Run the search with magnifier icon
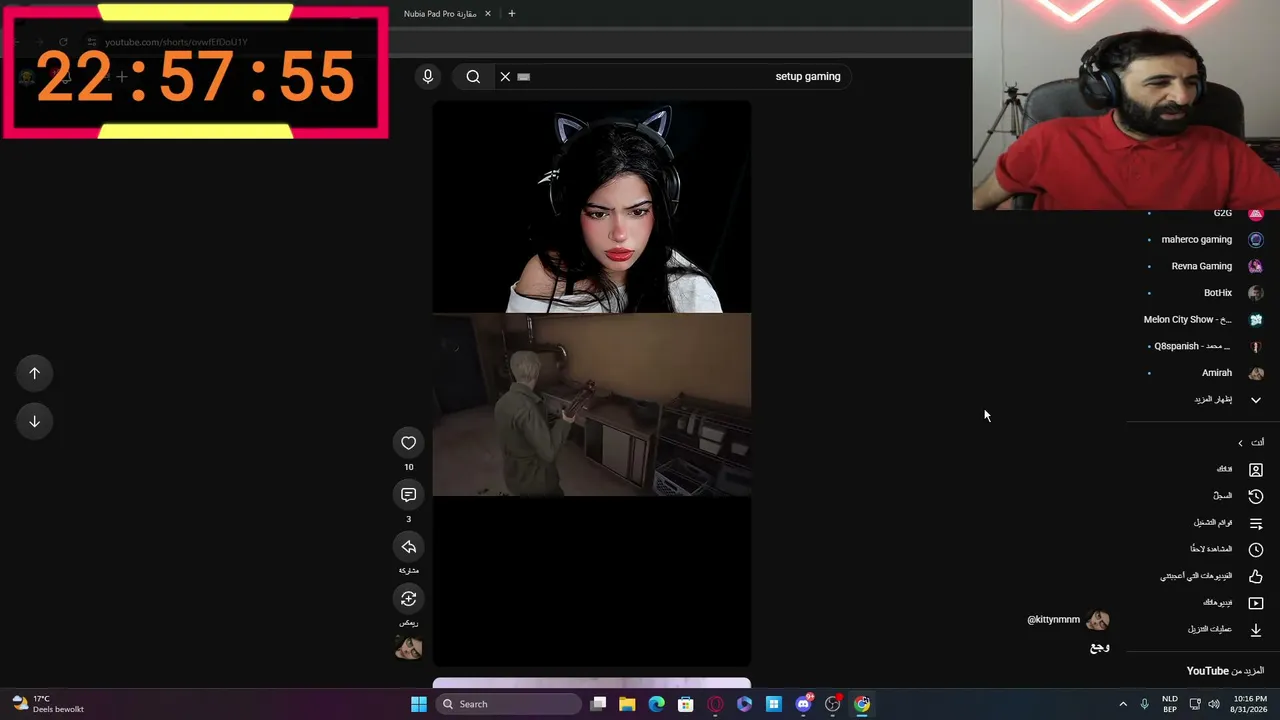The image size is (1280, 720). click(473, 76)
